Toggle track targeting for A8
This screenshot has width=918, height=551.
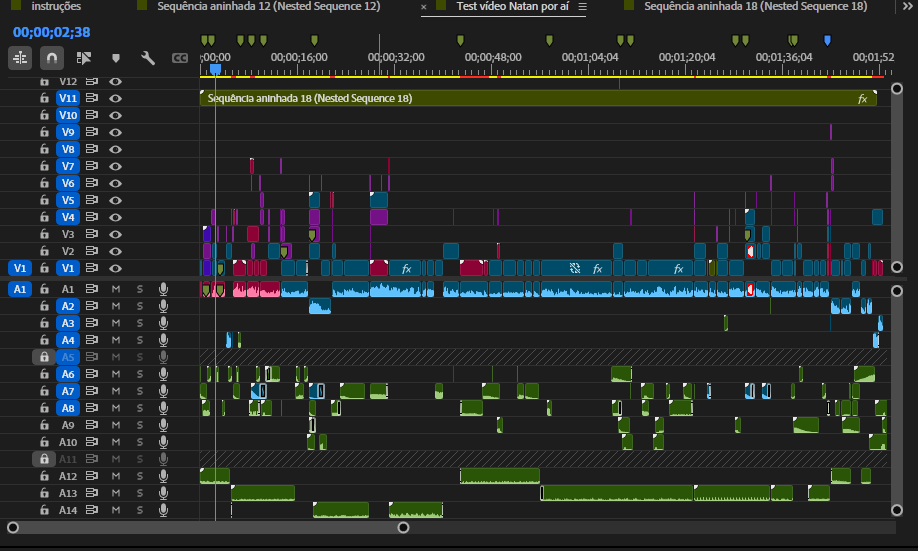tap(68, 408)
